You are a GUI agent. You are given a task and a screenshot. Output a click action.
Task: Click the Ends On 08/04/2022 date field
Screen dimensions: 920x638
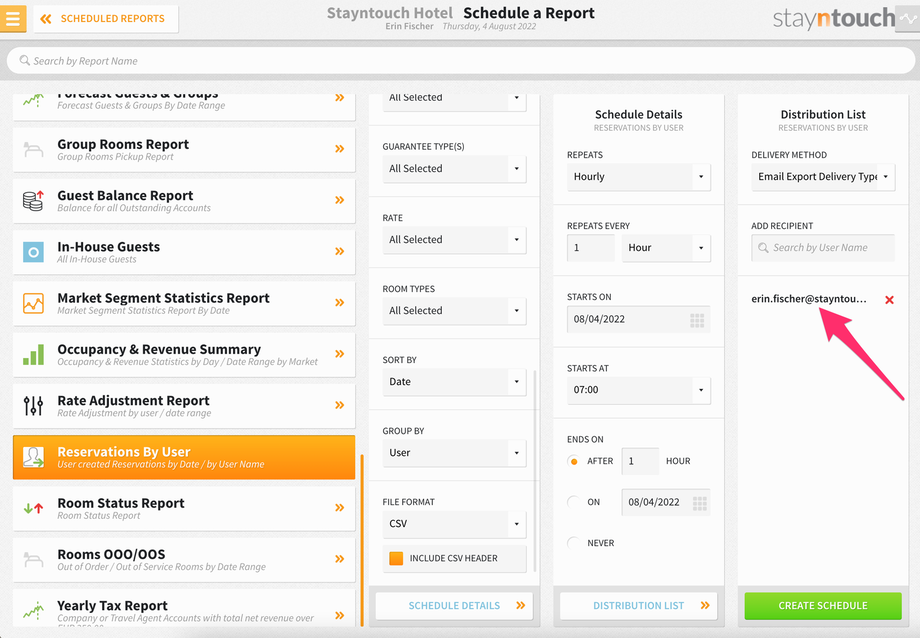(665, 503)
